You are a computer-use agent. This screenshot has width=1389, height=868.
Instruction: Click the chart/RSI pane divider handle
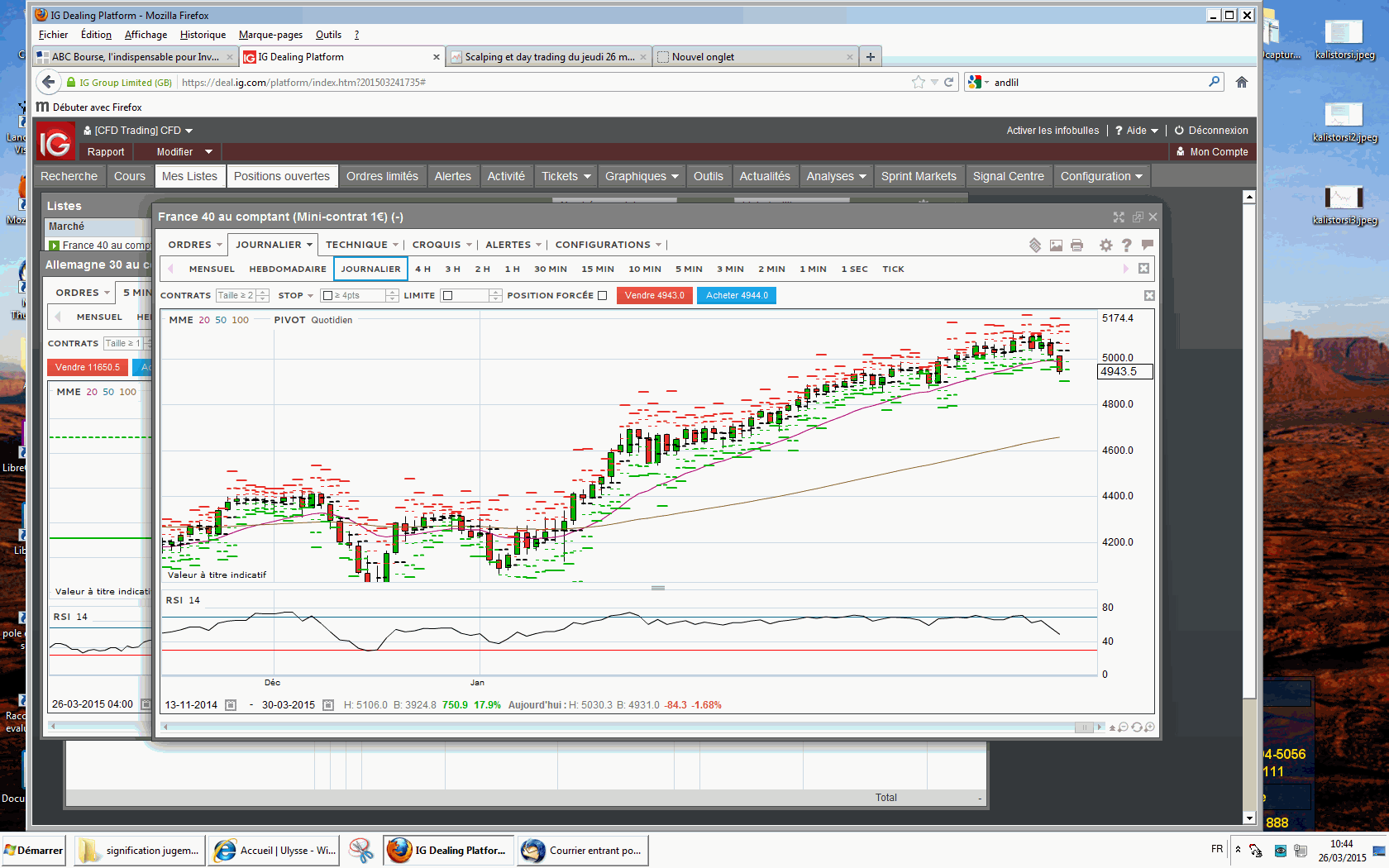(658, 588)
